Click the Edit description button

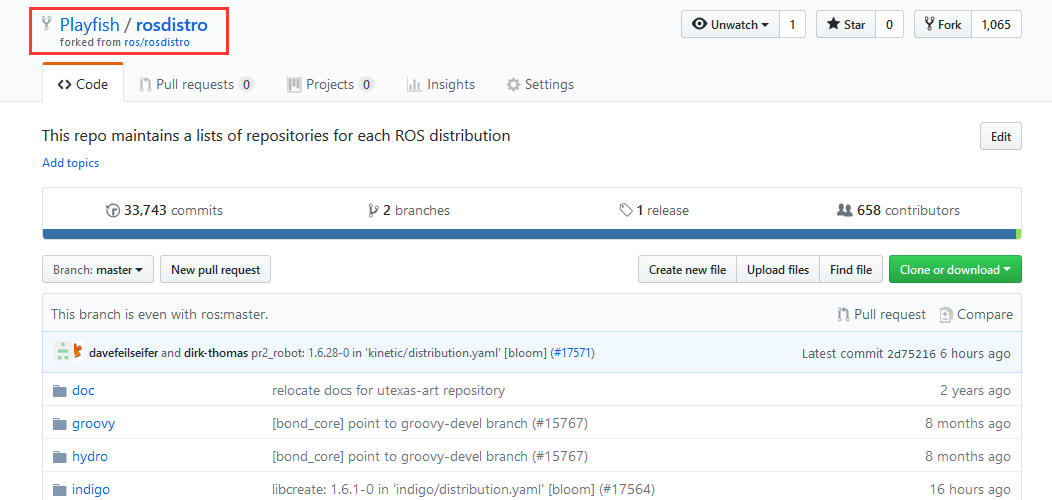pos(1000,136)
